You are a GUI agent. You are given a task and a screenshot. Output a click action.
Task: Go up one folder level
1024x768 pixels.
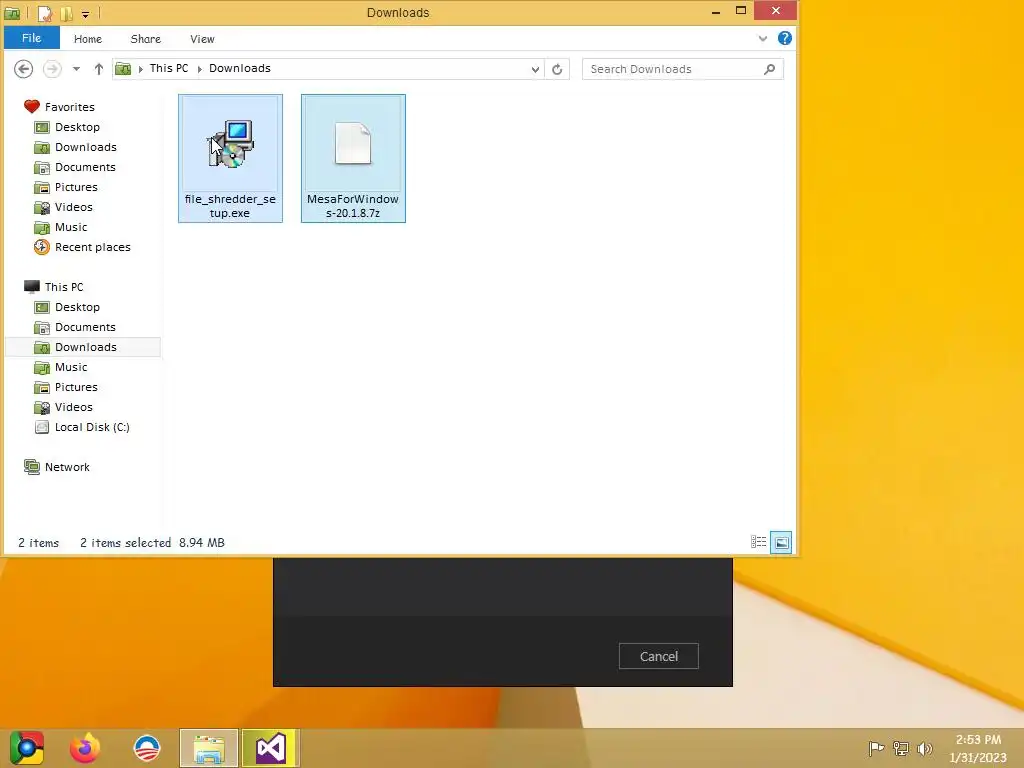[x=99, y=69]
